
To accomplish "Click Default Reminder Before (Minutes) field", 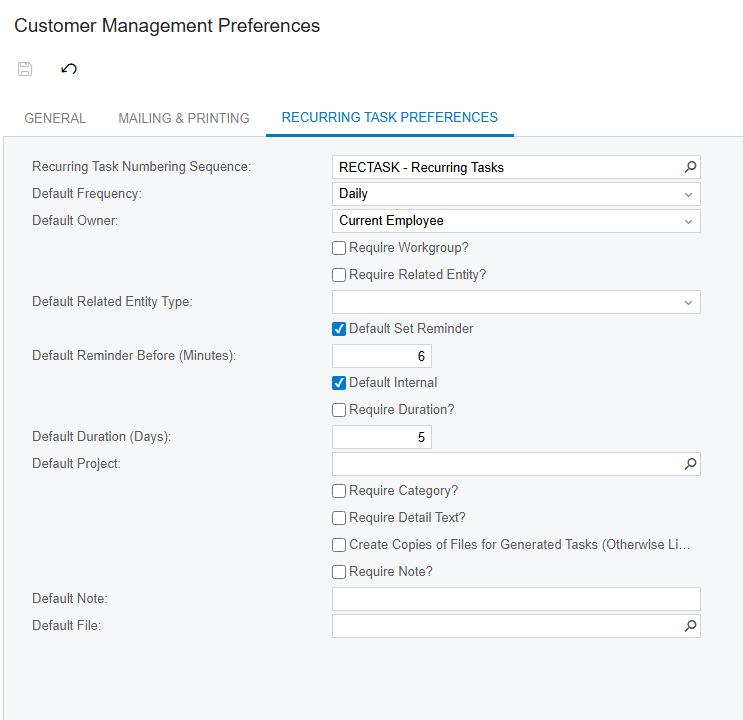I will [382, 356].
